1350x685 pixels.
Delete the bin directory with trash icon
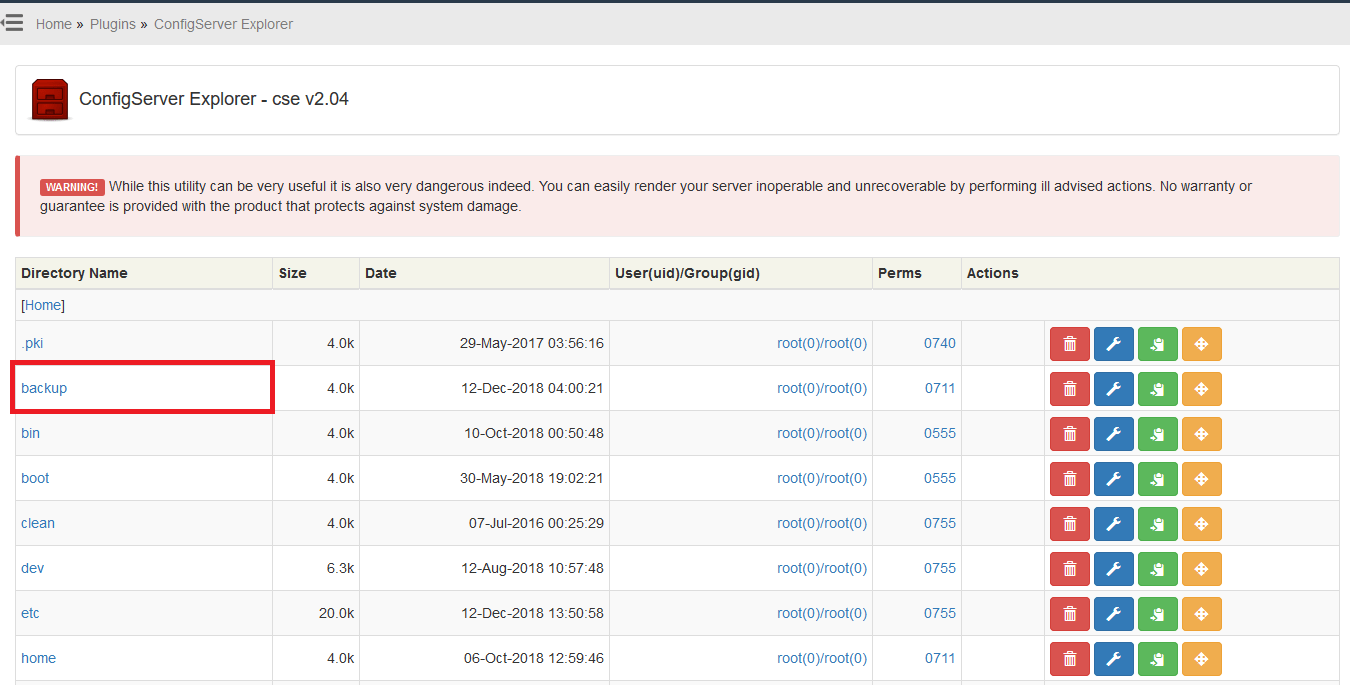pos(1070,434)
